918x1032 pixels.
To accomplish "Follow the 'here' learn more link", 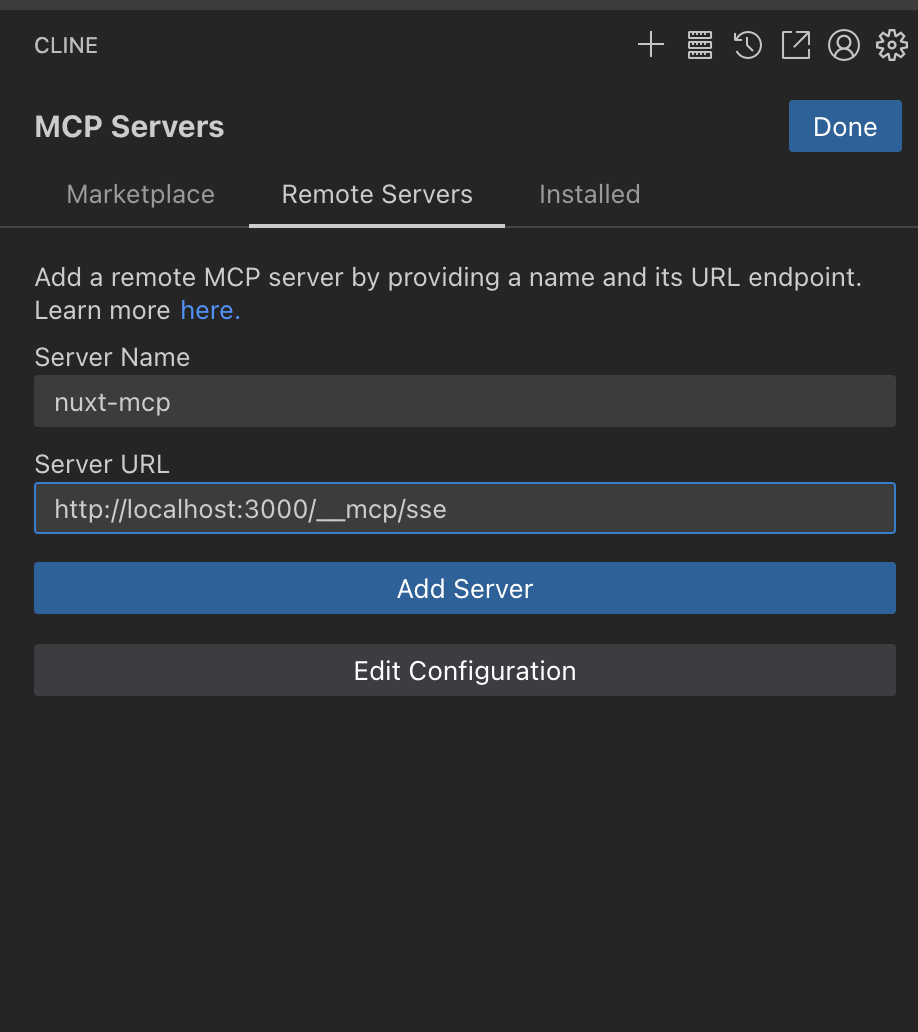I will [207, 310].
